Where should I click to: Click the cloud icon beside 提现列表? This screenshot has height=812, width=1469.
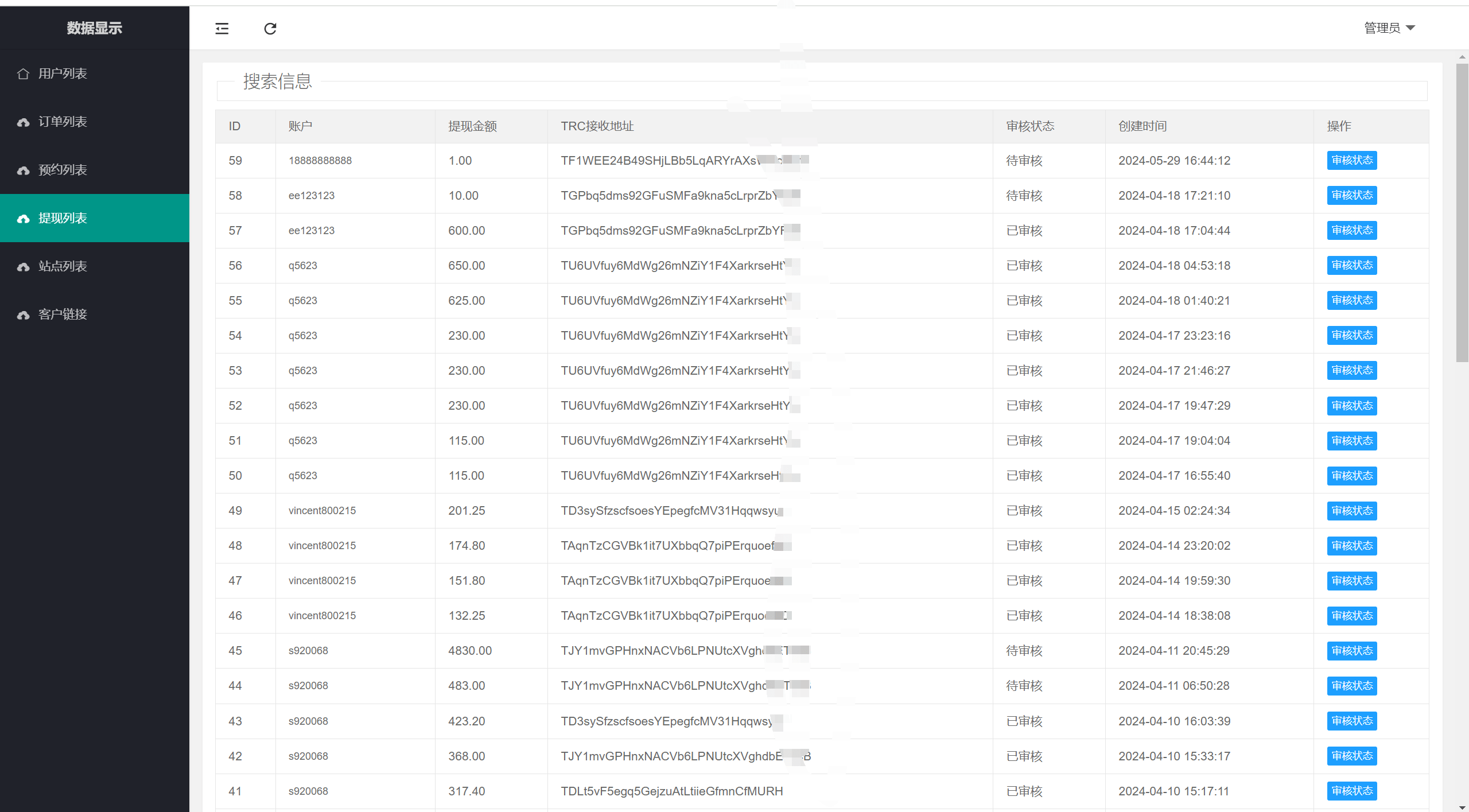tap(24, 218)
